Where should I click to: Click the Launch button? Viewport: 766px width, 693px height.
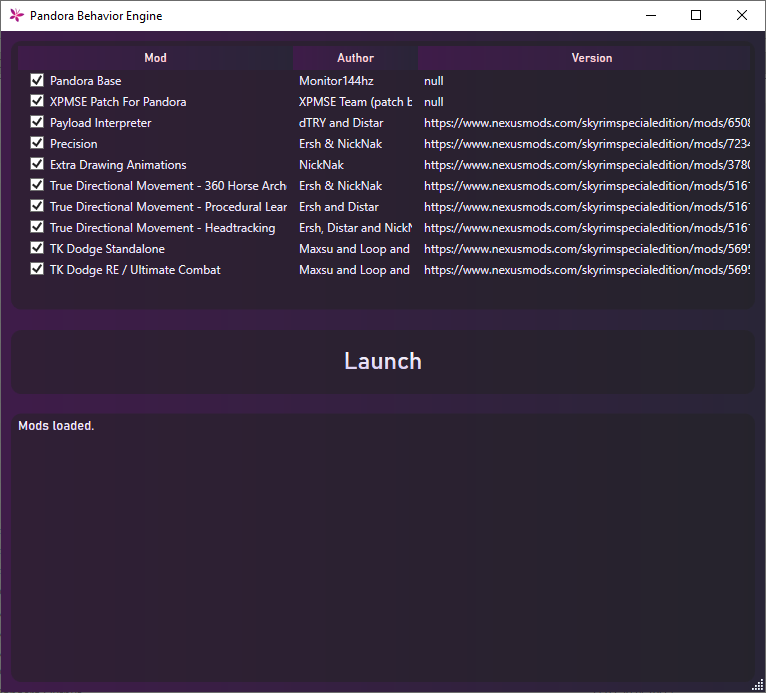click(383, 362)
